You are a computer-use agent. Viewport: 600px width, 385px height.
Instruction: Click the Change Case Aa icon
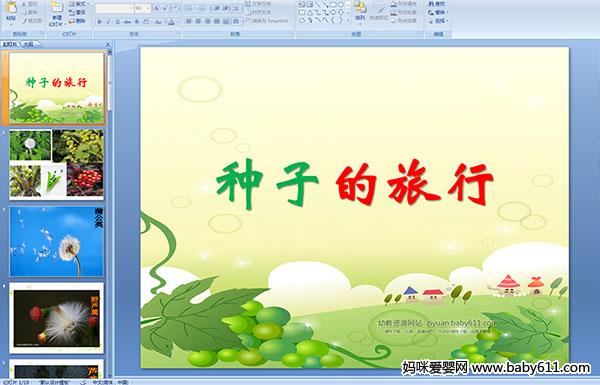pyautogui.click(x=158, y=22)
